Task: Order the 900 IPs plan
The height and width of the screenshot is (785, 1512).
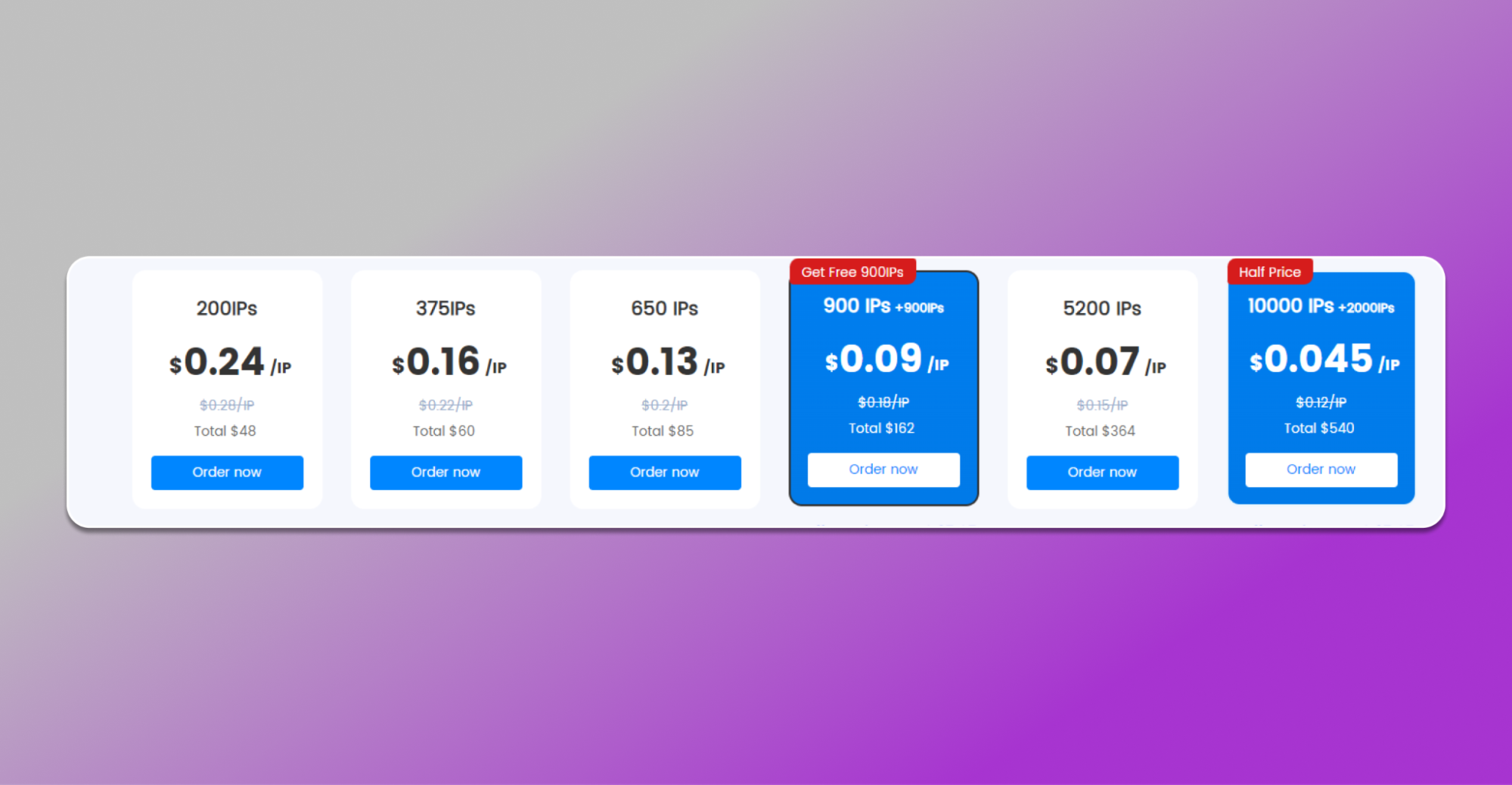Action: pyautogui.click(x=883, y=470)
